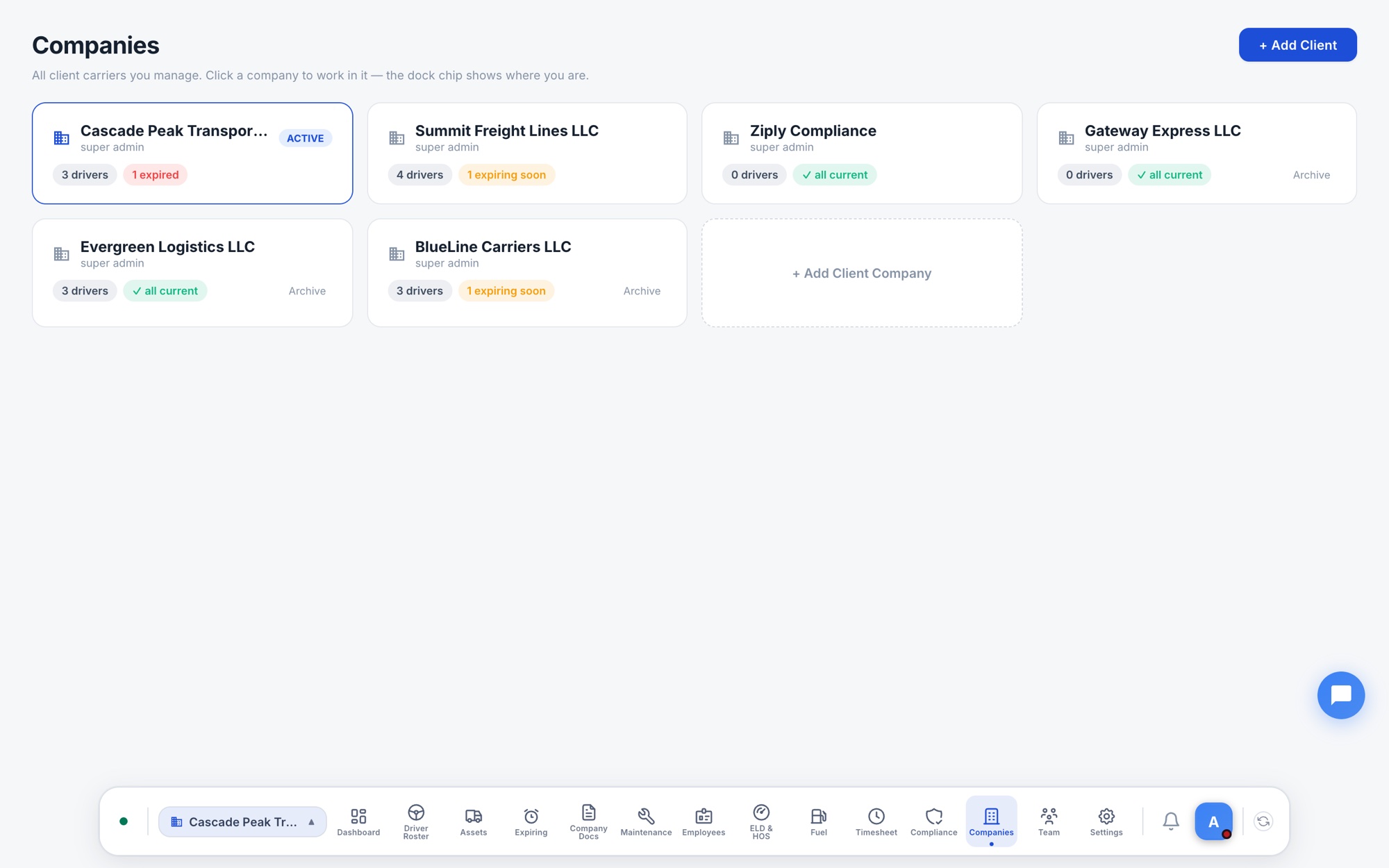1389x868 pixels.
Task: Click BlueLine 3 drivers chip
Action: (419, 291)
